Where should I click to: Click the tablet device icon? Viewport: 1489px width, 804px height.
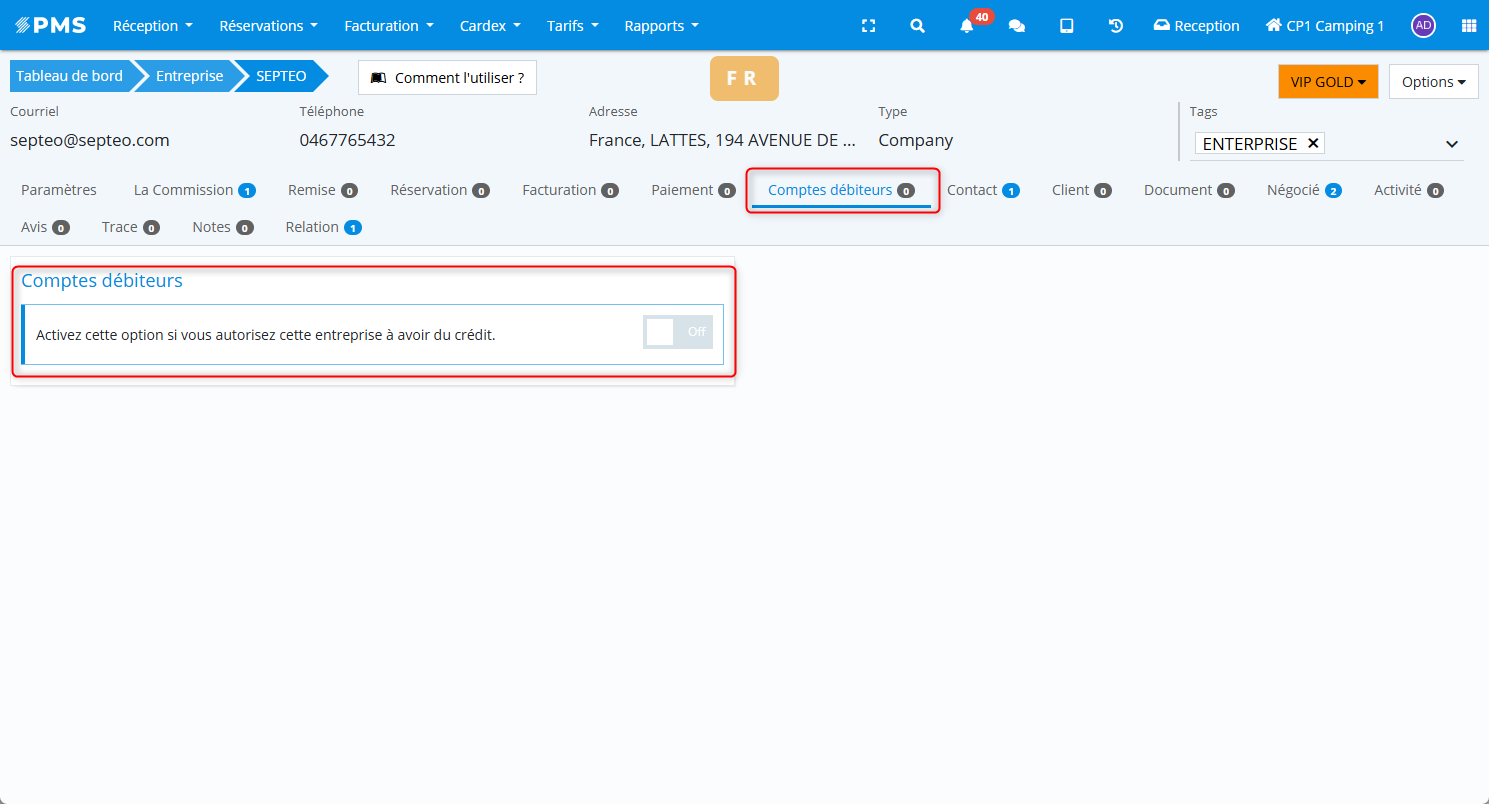pos(1067,26)
